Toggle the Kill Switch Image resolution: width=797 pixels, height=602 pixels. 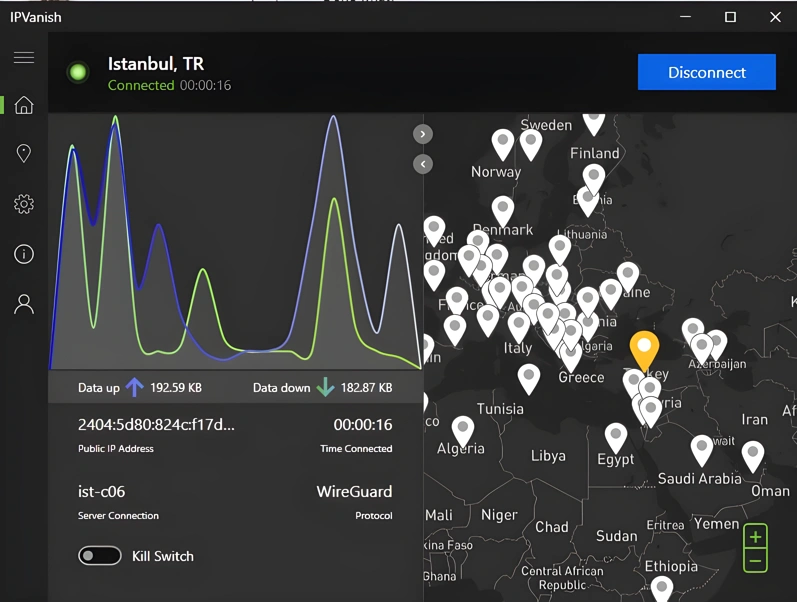(100, 556)
